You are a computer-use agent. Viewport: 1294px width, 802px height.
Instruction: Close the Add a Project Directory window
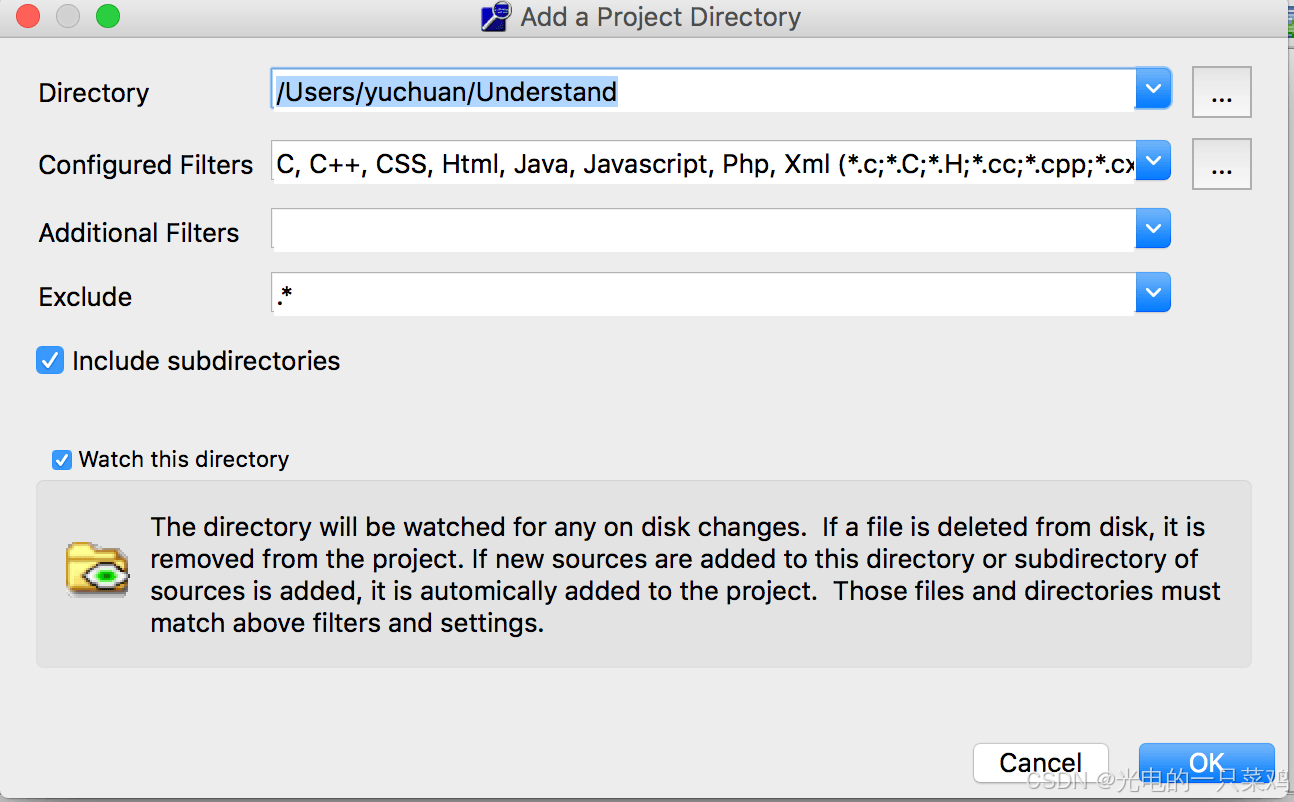coord(28,16)
